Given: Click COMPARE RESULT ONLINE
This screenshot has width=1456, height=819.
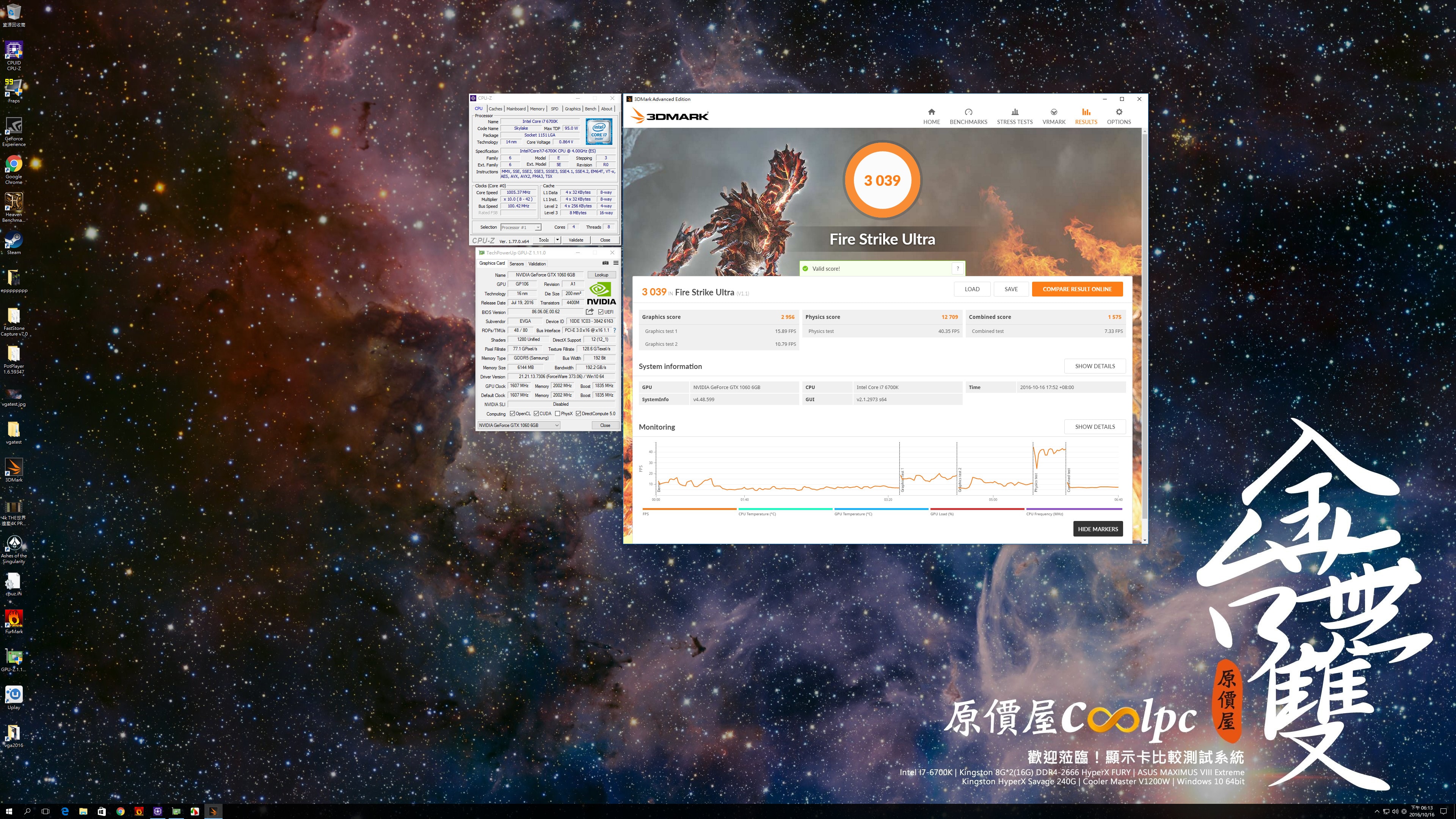Looking at the screenshot, I should point(1077,289).
